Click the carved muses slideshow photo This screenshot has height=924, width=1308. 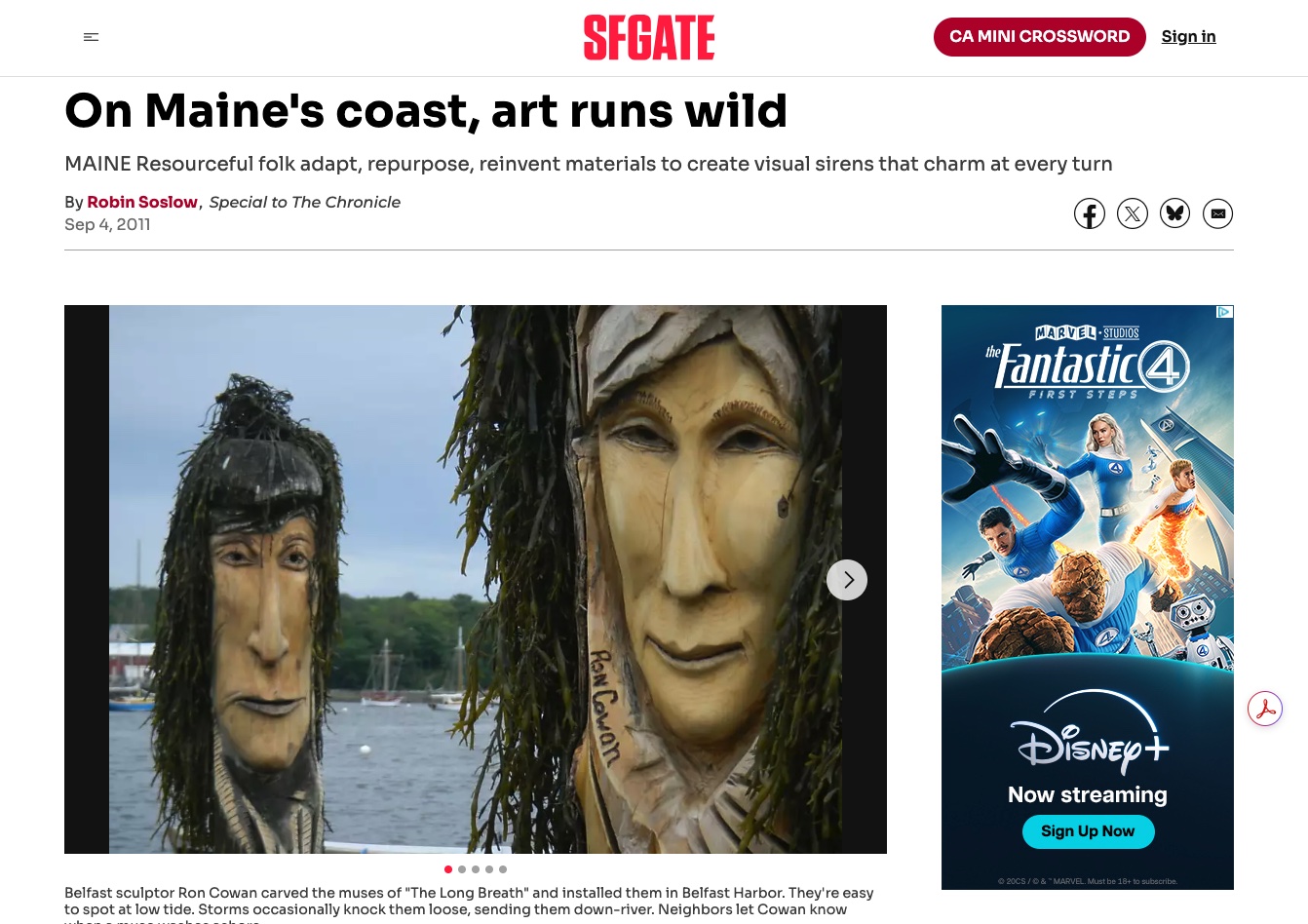click(476, 579)
